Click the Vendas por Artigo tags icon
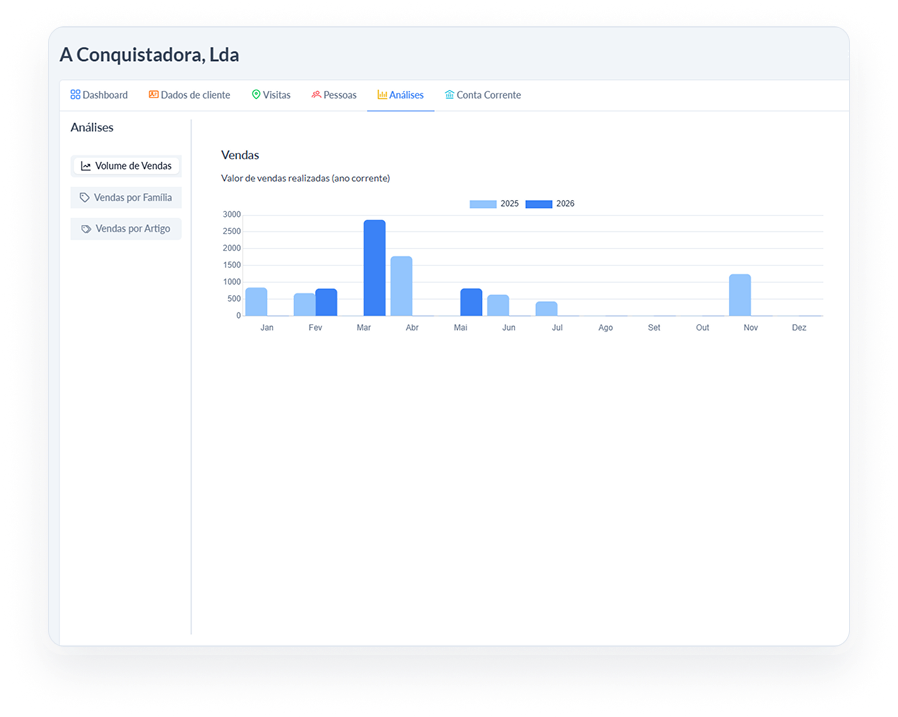 tap(86, 229)
